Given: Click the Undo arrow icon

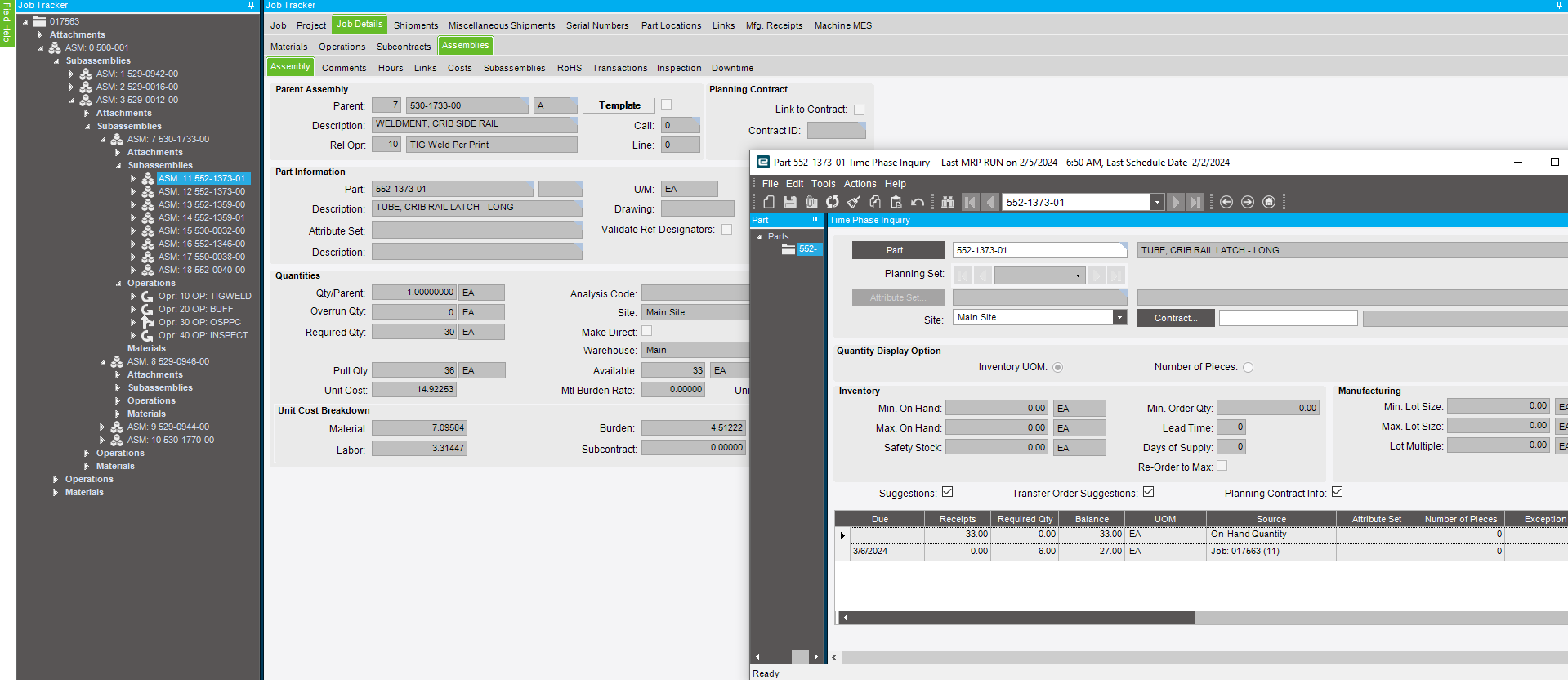Looking at the screenshot, I should (918, 202).
